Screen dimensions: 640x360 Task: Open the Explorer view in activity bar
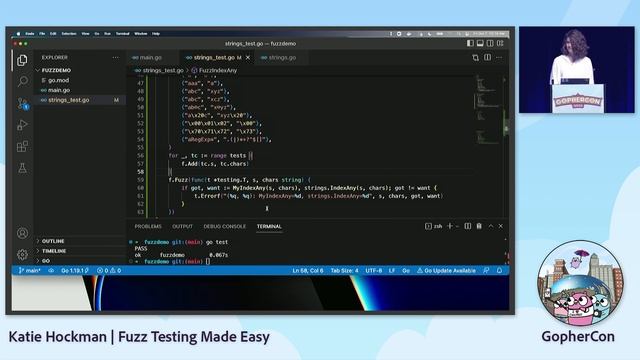tap(22, 60)
